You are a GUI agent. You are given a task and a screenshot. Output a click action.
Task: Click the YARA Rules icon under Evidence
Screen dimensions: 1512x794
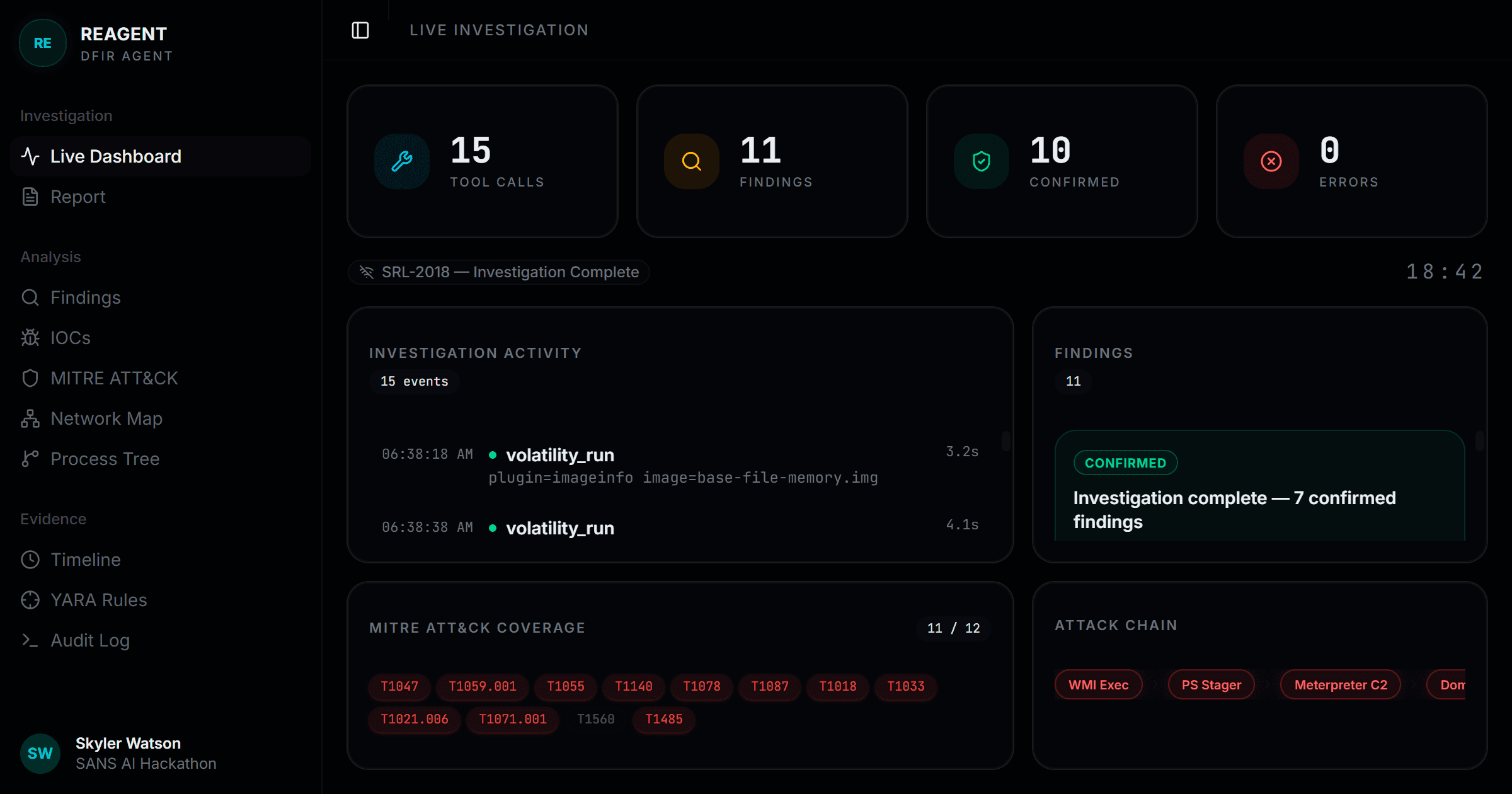point(30,600)
